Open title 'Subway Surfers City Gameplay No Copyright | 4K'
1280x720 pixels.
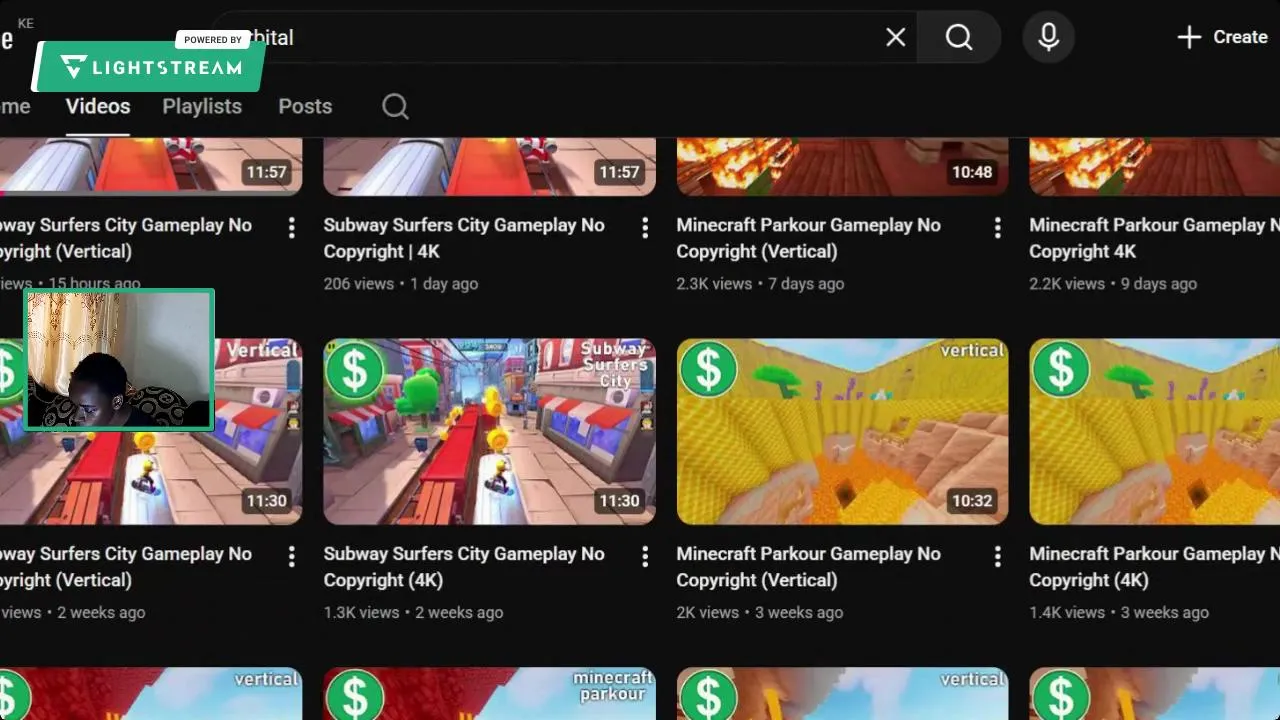point(464,238)
